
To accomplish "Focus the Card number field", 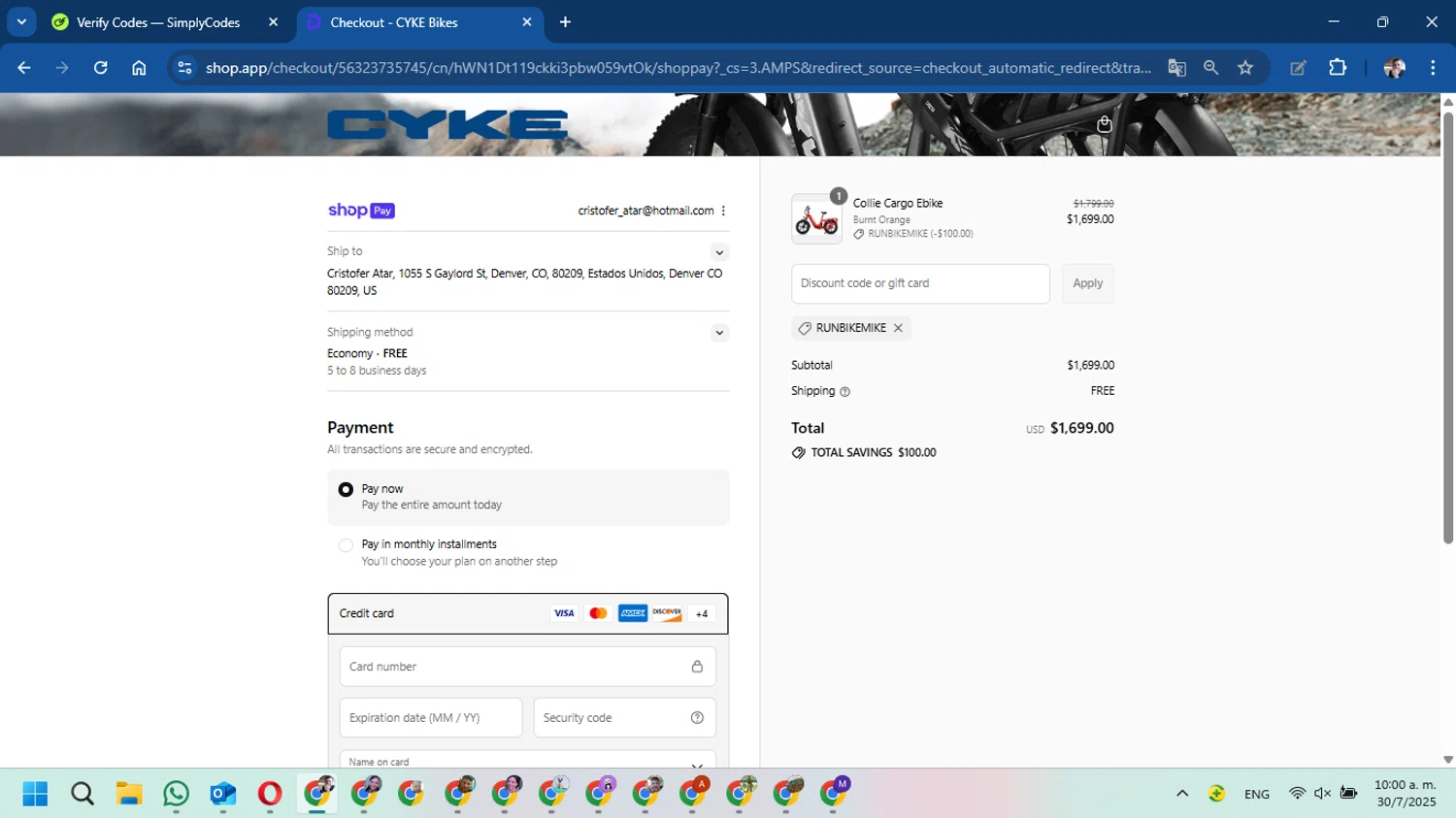I will point(528,667).
